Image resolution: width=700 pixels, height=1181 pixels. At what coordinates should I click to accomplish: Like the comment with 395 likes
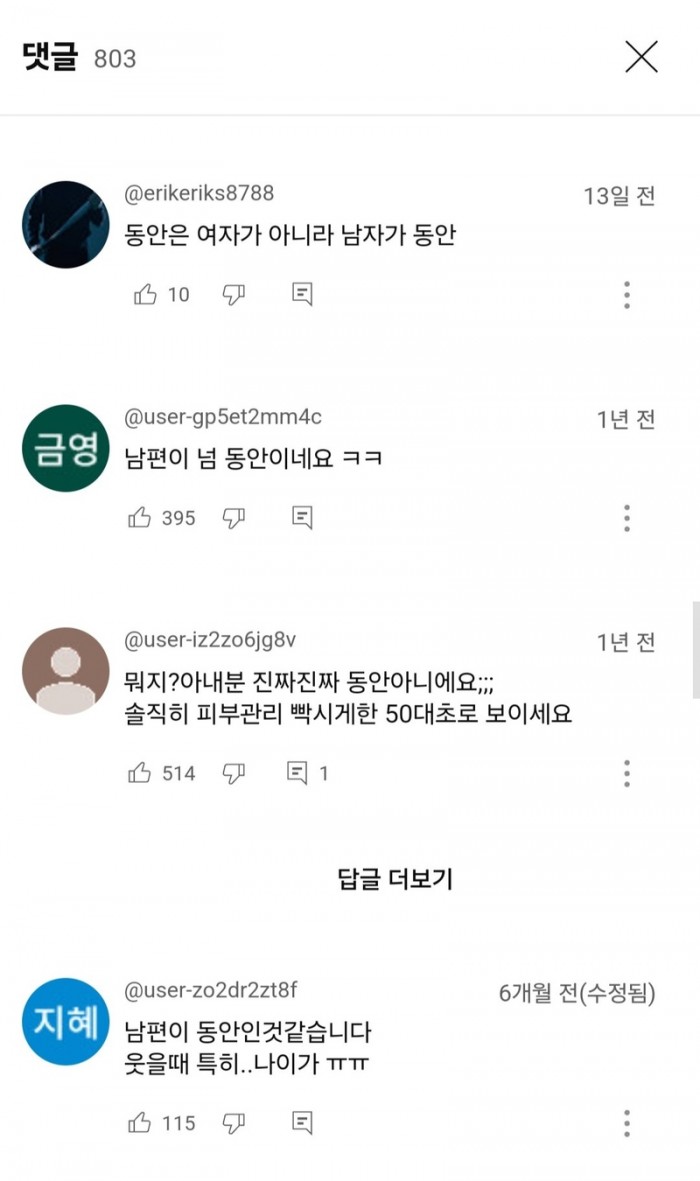pos(141,518)
